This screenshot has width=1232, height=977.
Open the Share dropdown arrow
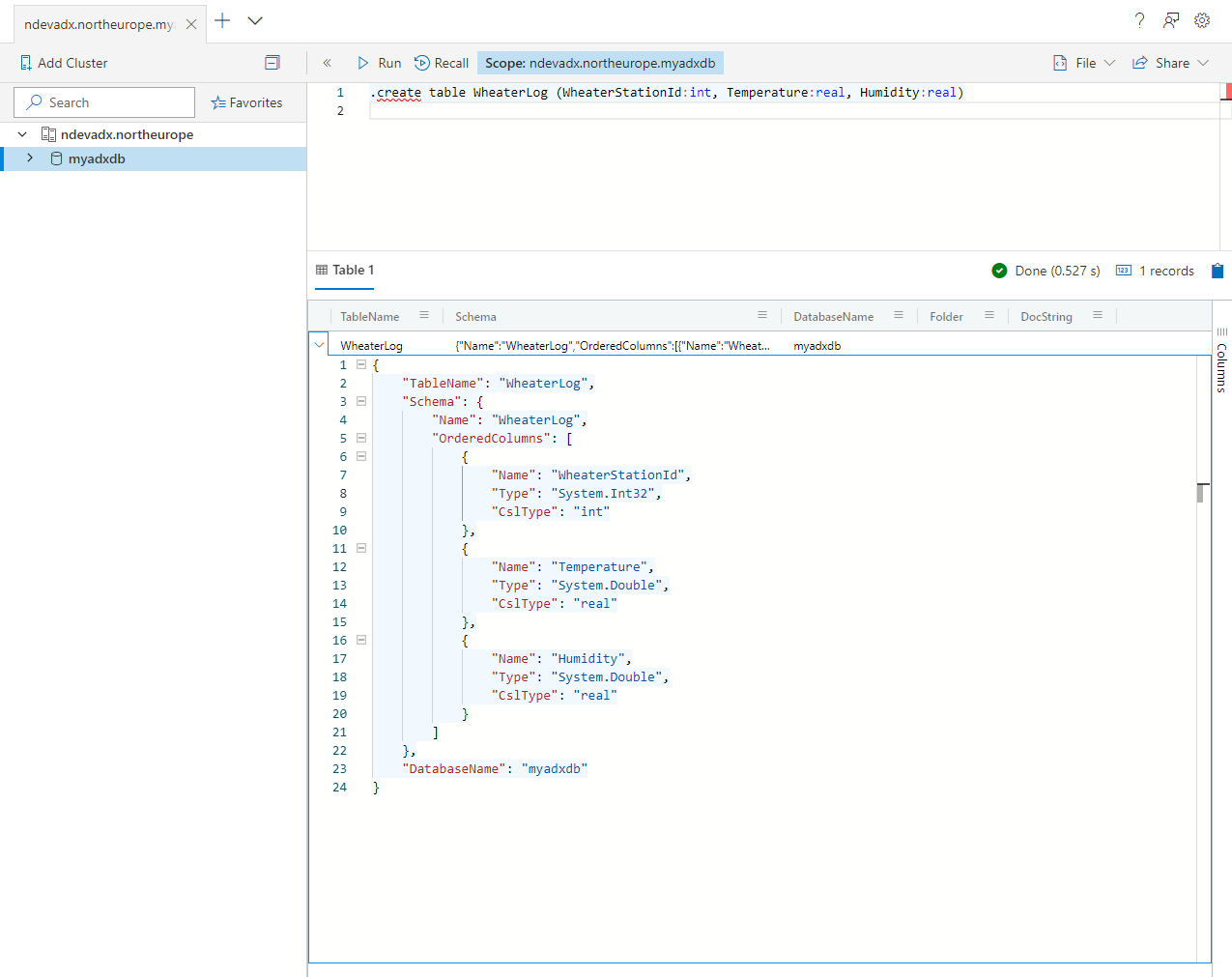click(1202, 62)
